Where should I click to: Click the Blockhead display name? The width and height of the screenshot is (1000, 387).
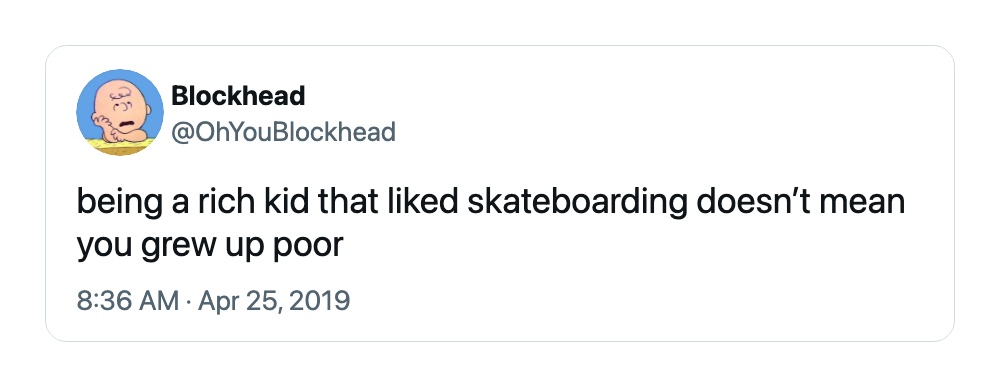pos(238,96)
